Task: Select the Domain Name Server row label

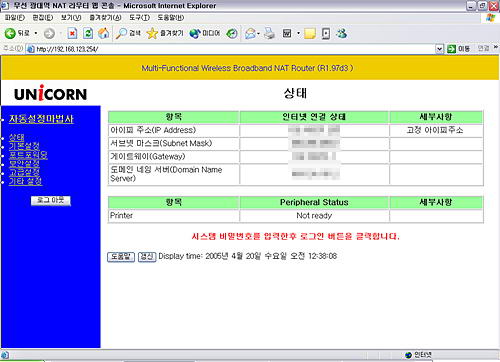Action: coord(166,174)
